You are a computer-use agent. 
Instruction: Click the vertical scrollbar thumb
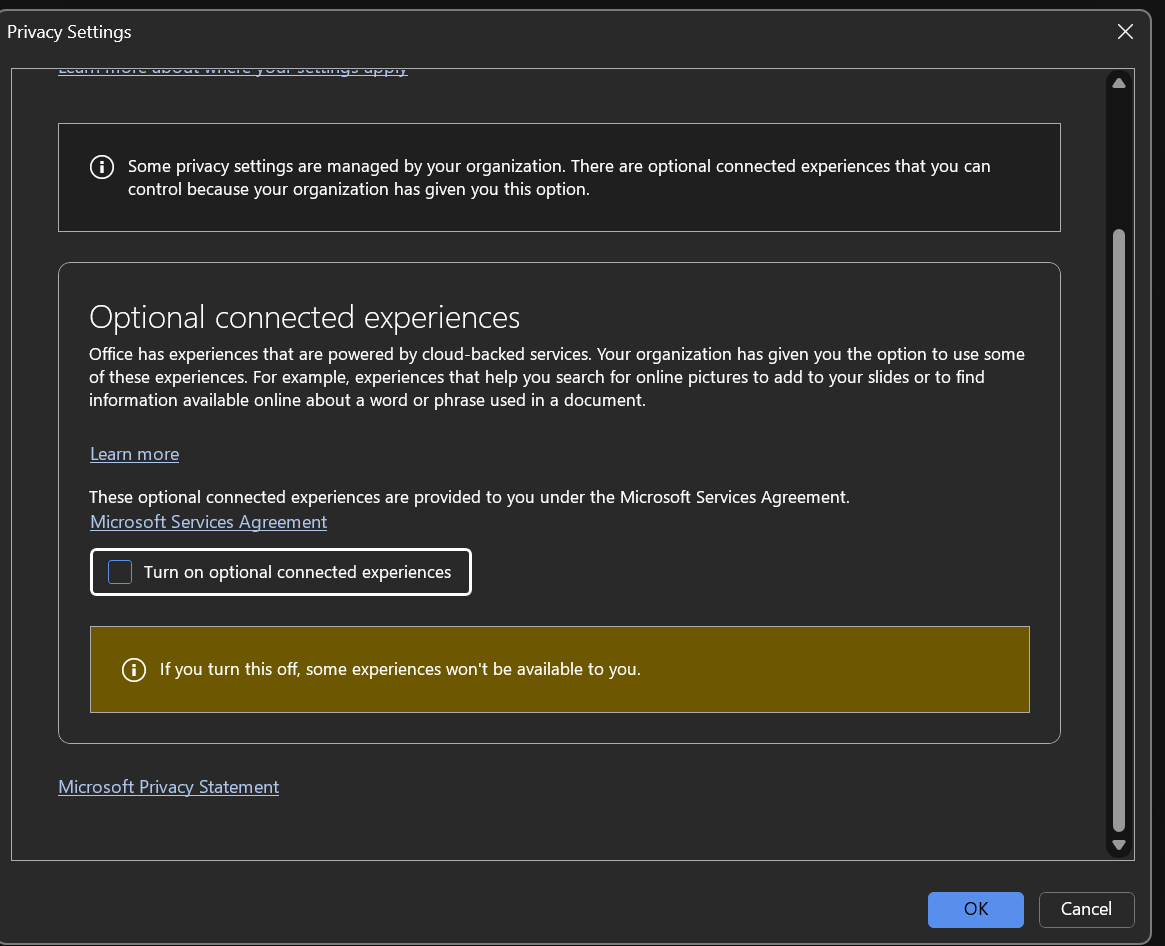tap(1118, 530)
